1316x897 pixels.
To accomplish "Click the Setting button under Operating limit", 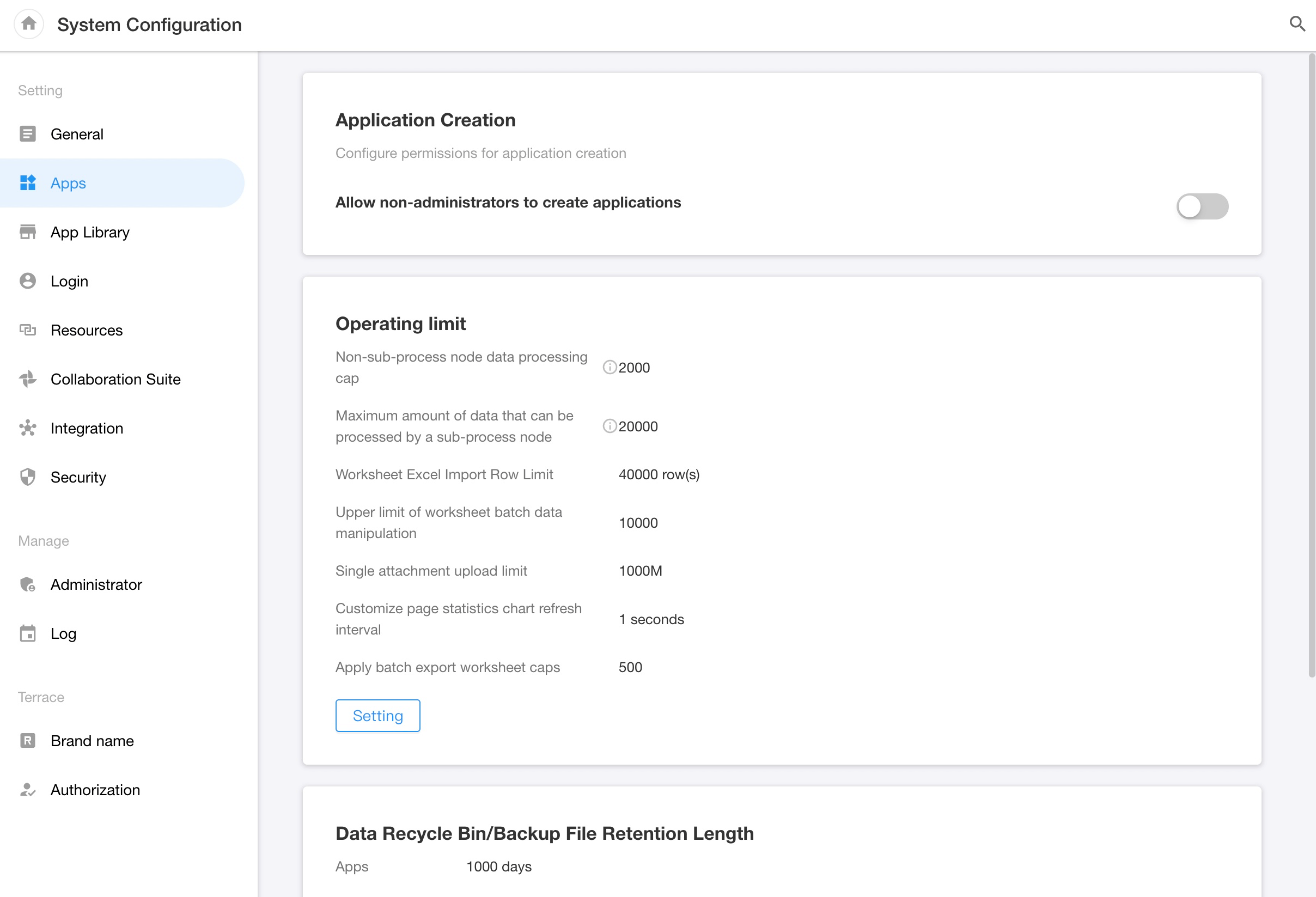I will (x=377, y=716).
